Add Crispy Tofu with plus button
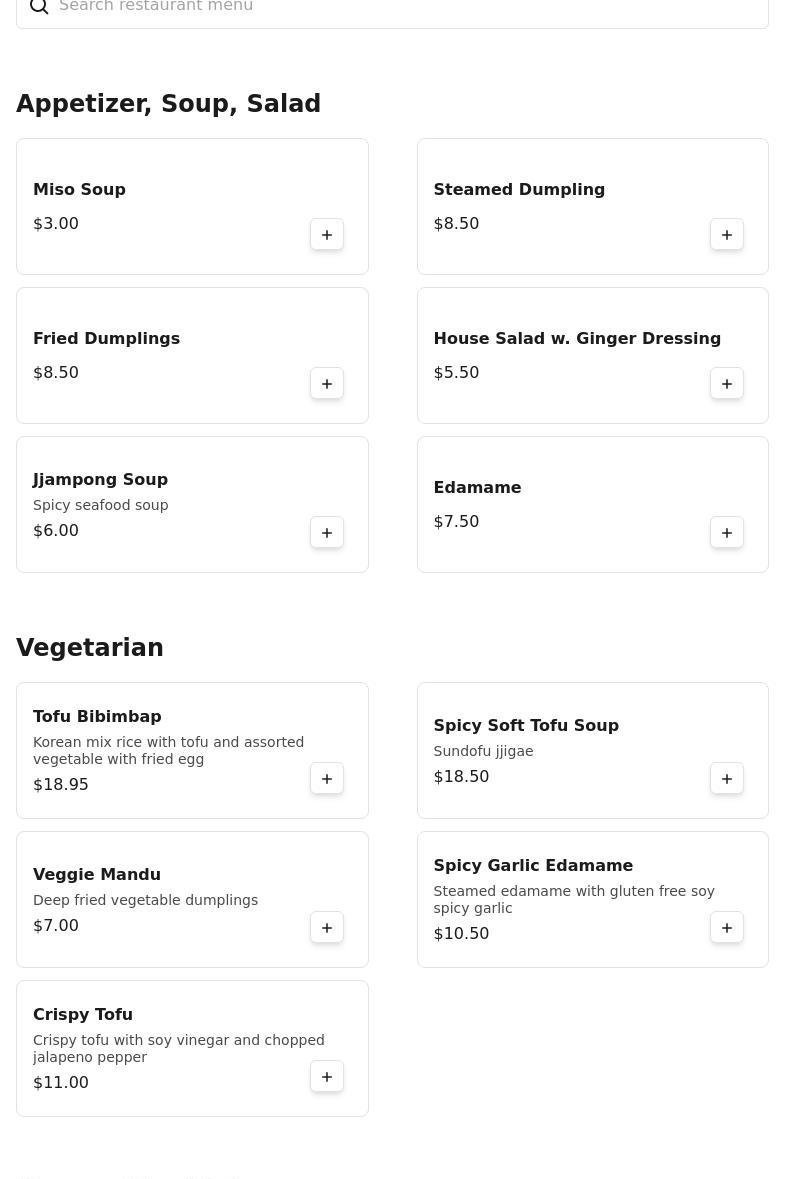The image size is (785, 1179). [327, 1077]
